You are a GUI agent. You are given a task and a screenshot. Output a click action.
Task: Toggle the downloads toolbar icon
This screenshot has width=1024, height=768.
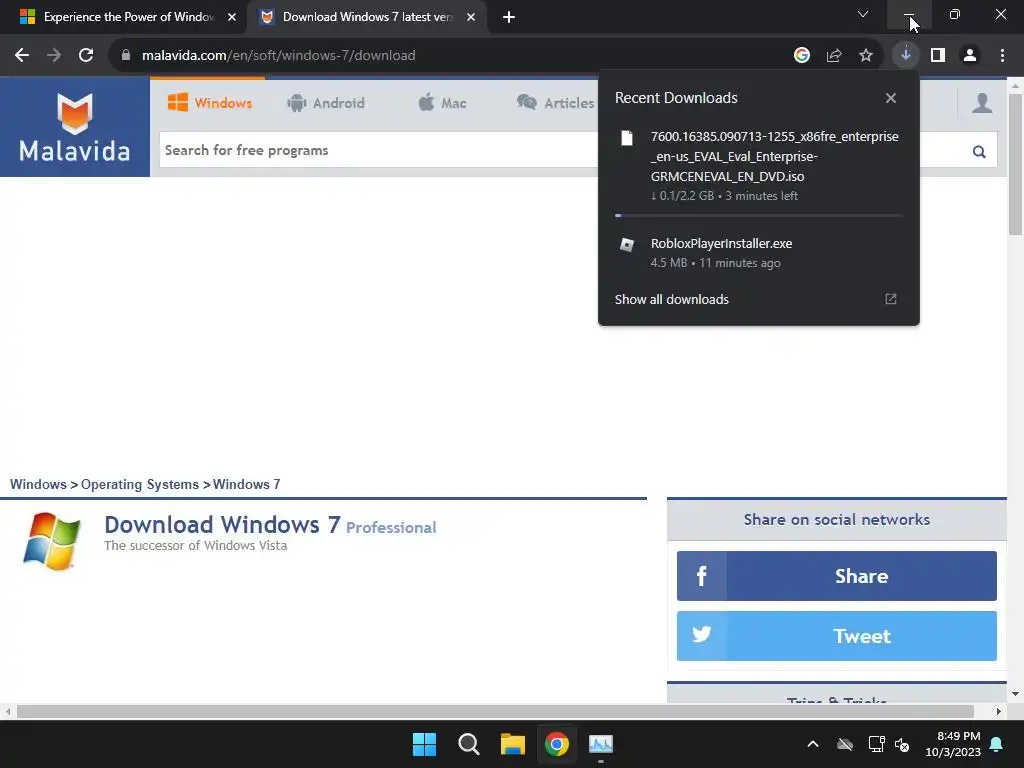pos(905,56)
